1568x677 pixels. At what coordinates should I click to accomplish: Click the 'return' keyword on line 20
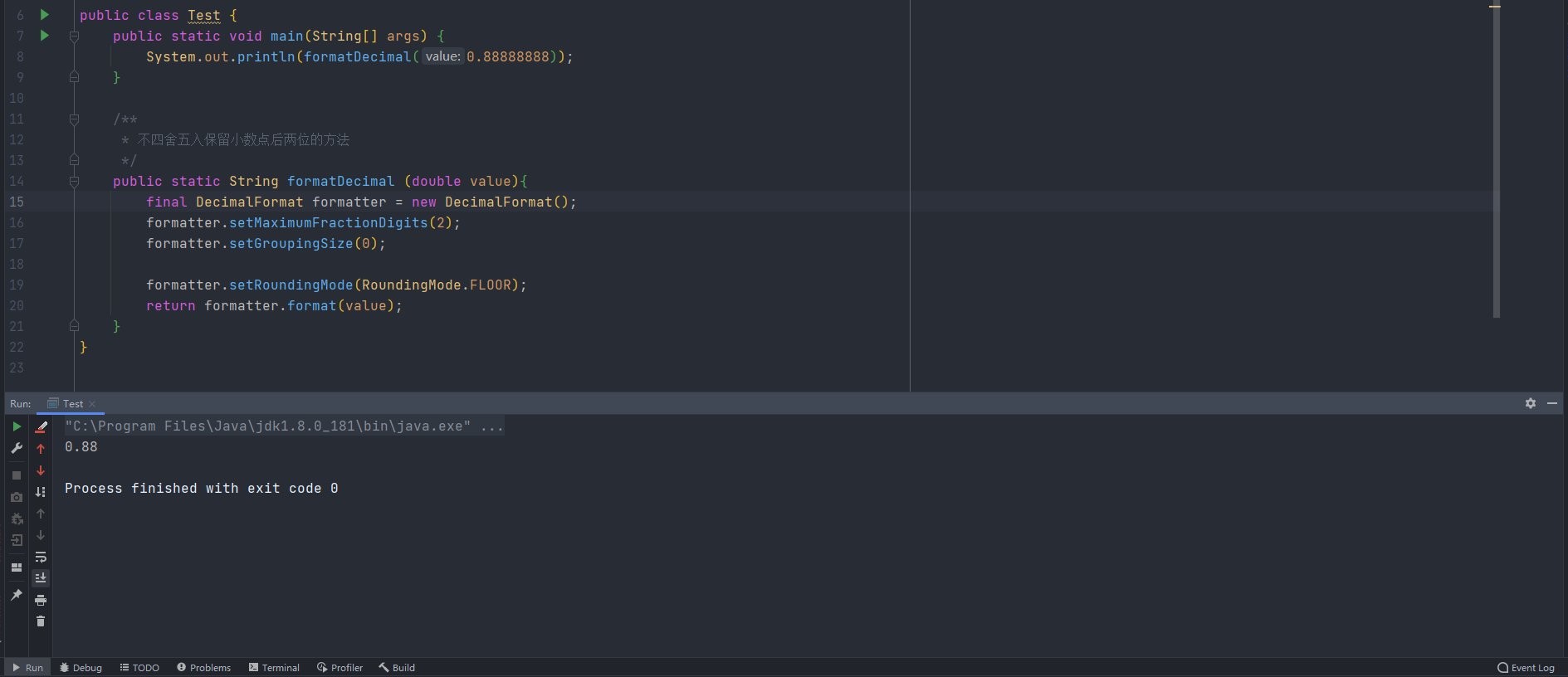171,306
